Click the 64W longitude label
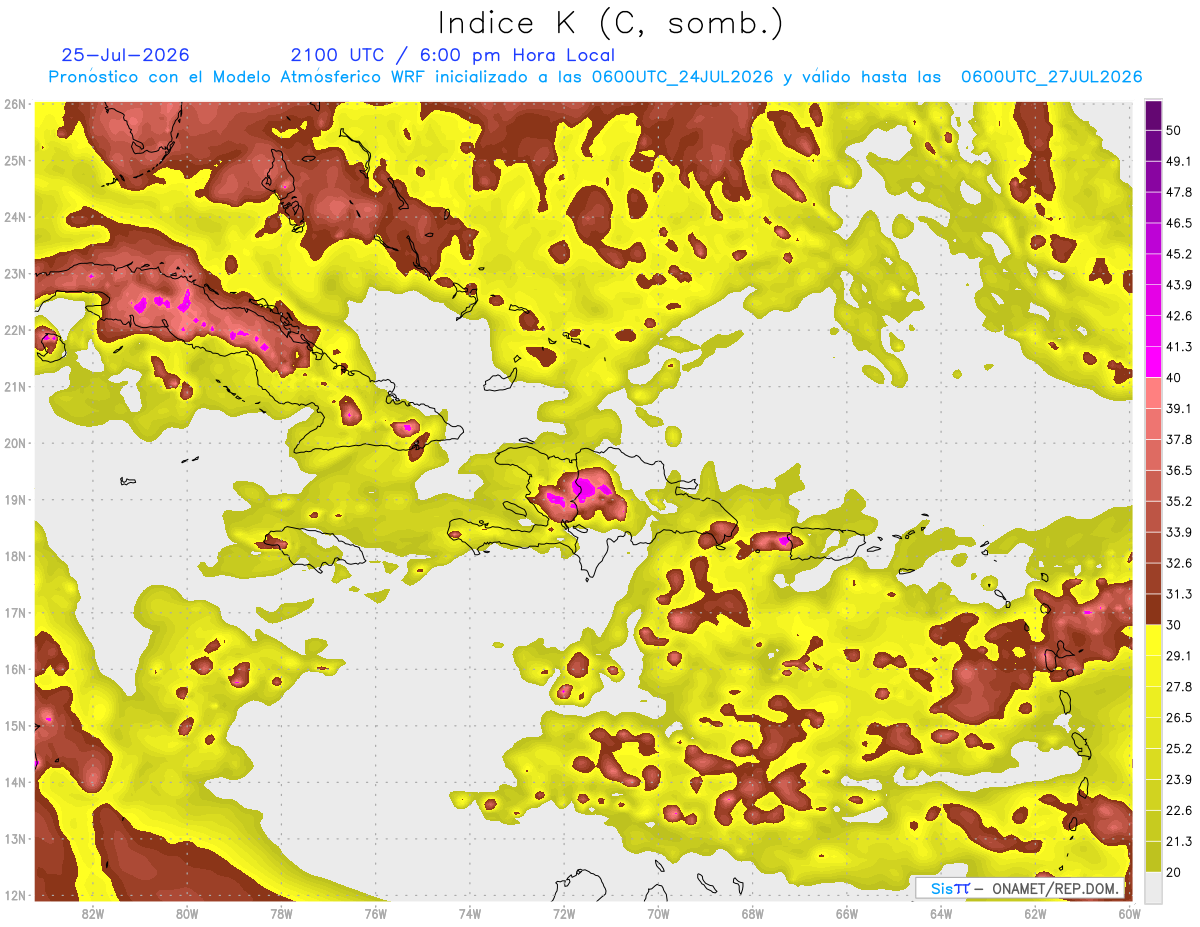 coord(941,913)
